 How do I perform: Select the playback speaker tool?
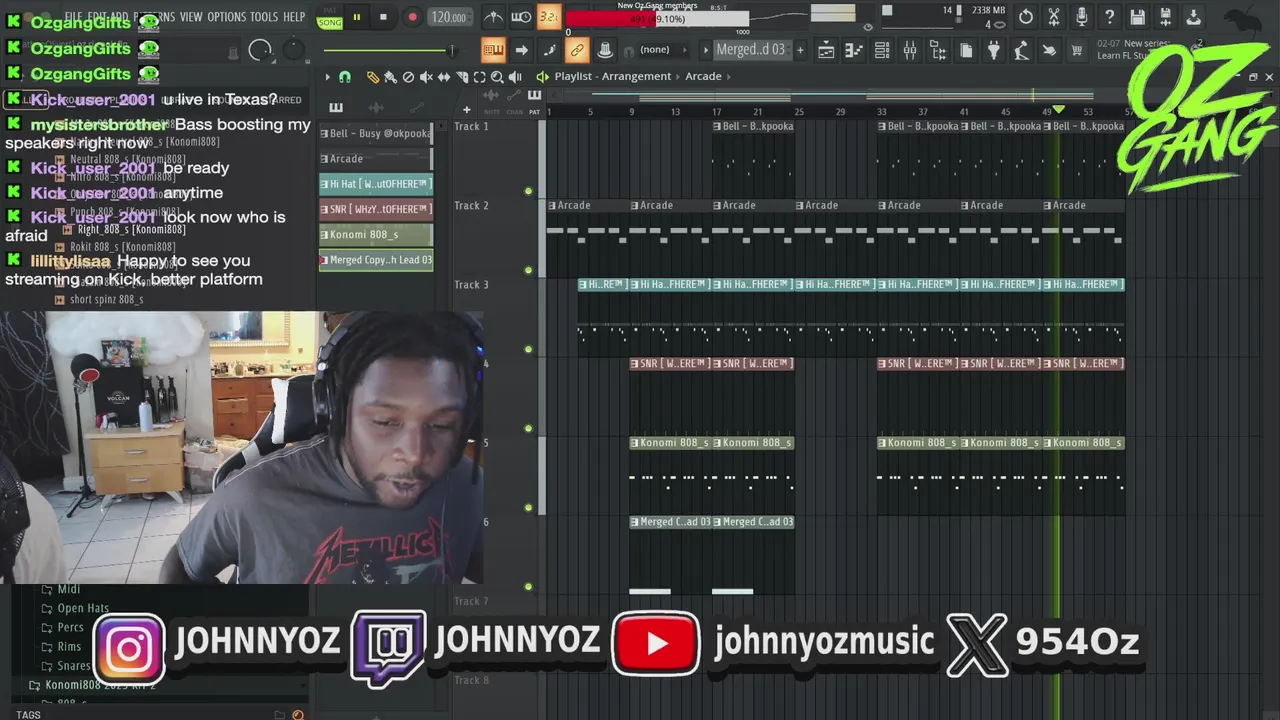point(515,77)
